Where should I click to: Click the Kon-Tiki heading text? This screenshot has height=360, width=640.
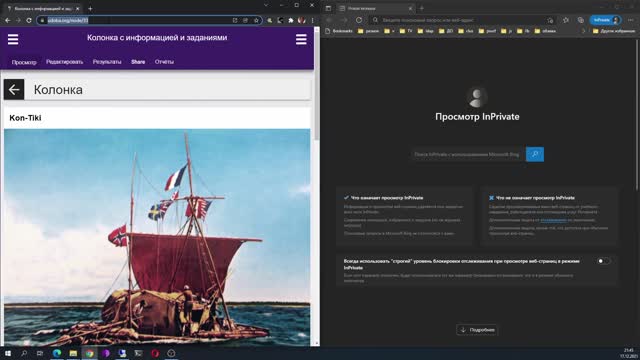25,118
